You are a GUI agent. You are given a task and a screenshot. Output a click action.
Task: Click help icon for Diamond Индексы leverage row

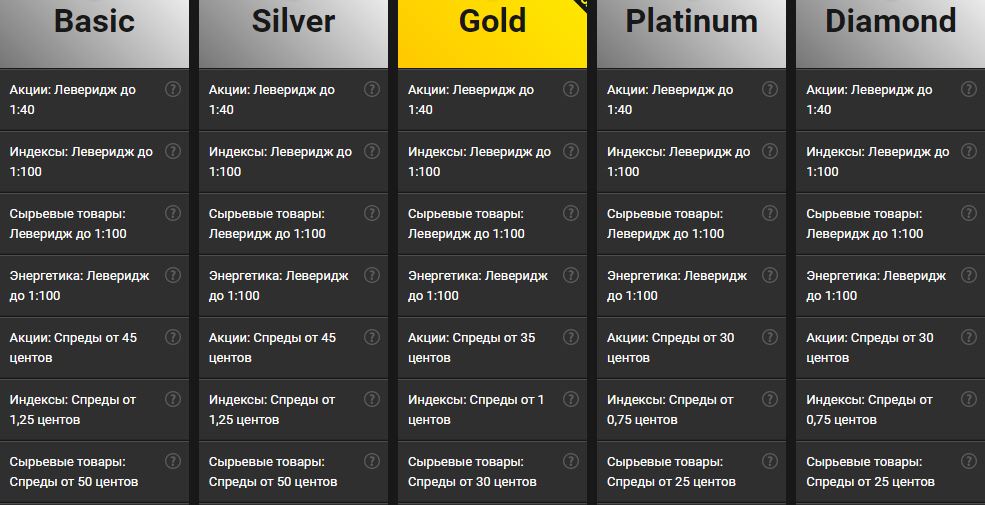pyautogui.click(x=969, y=151)
